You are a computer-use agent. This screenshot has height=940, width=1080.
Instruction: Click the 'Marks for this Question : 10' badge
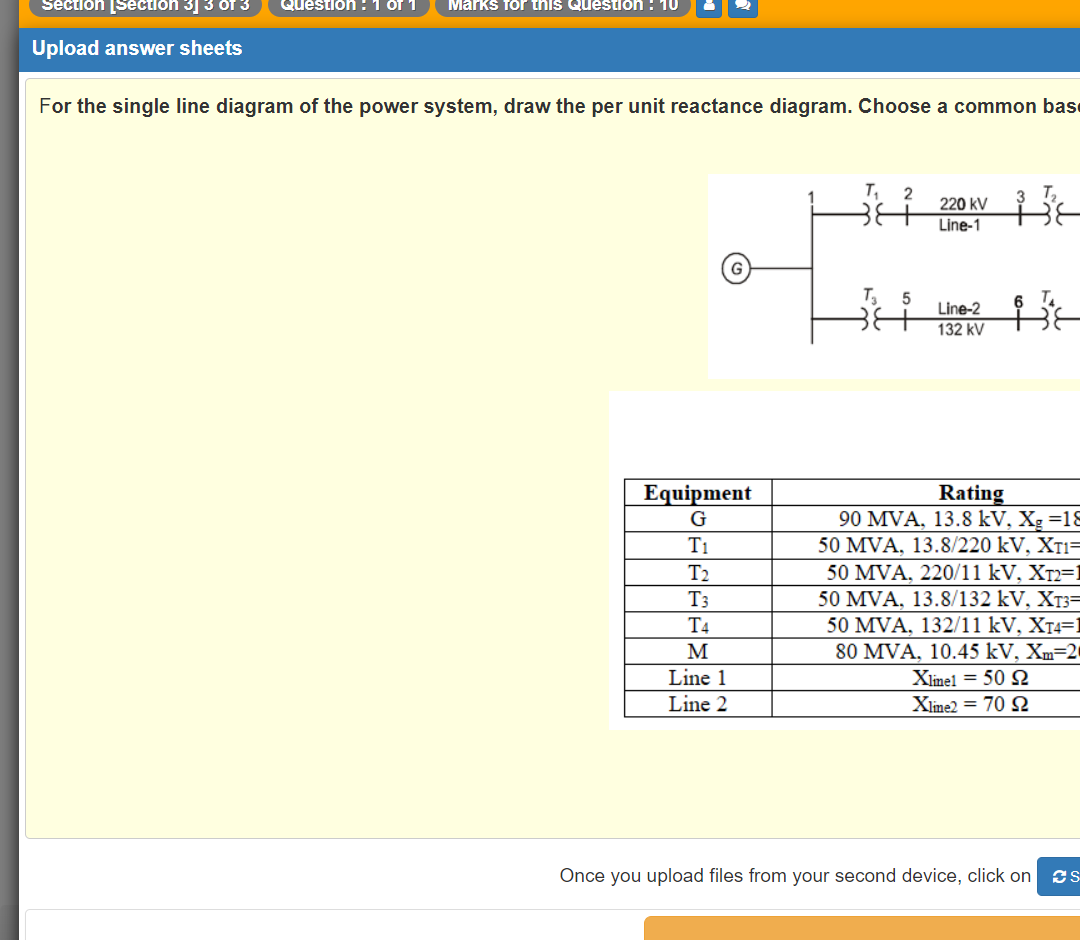(562, 8)
